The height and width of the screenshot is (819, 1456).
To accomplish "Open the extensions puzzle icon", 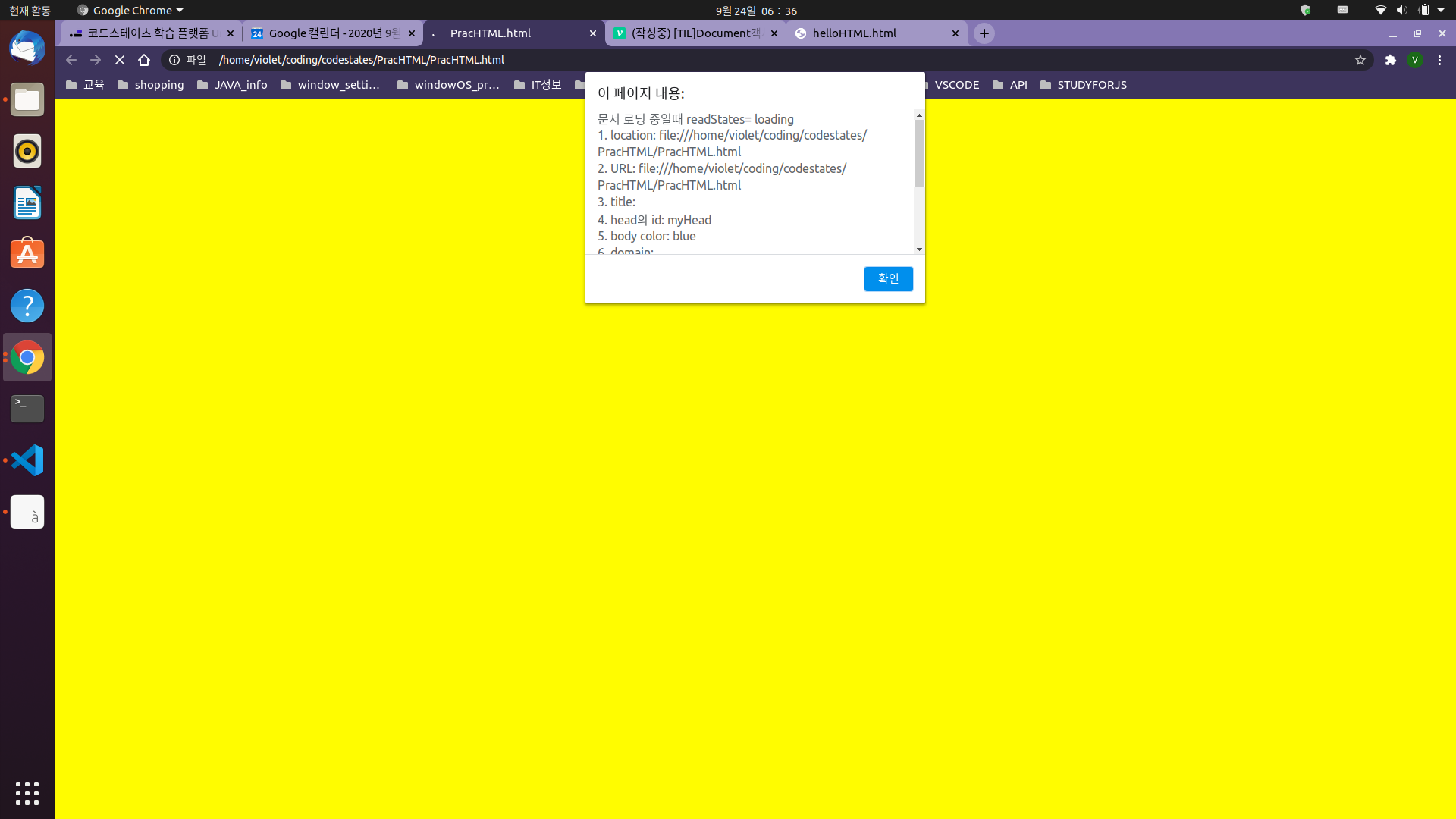I will coord(1390,60).
